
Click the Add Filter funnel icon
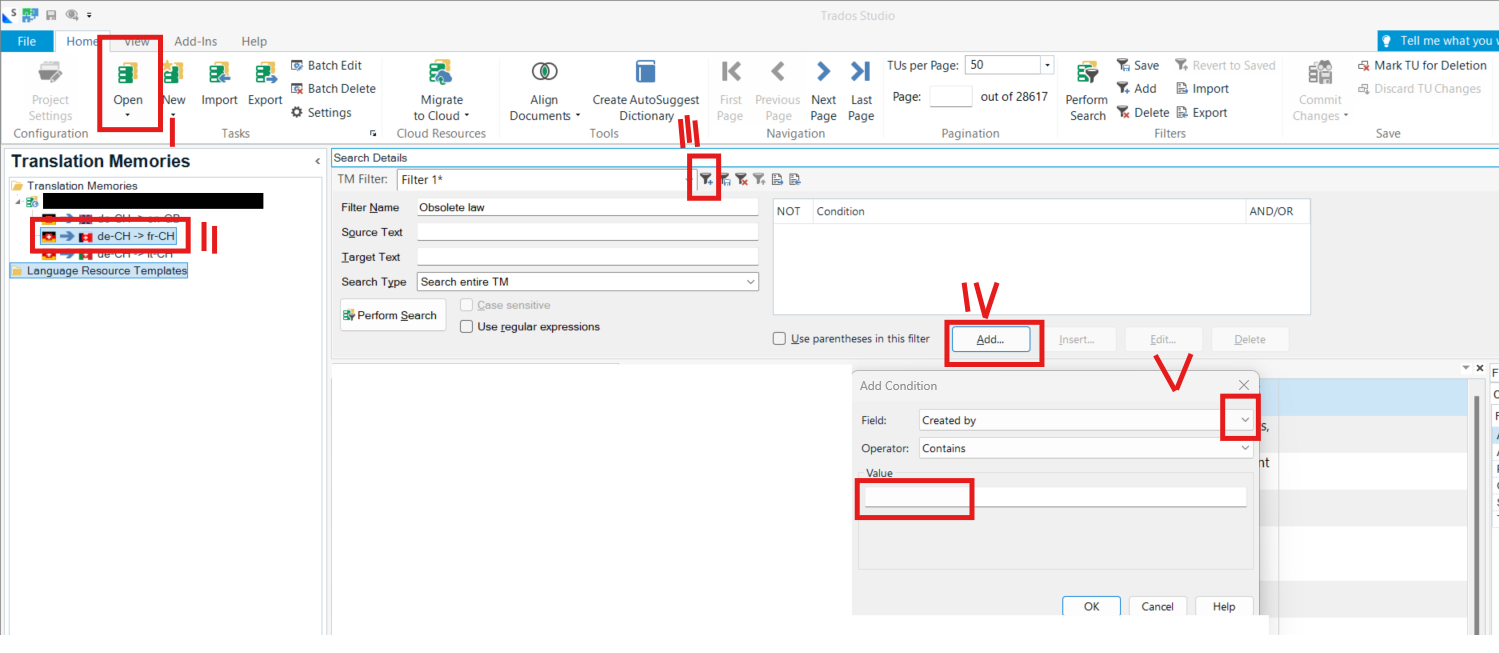[x=706, y=178]
